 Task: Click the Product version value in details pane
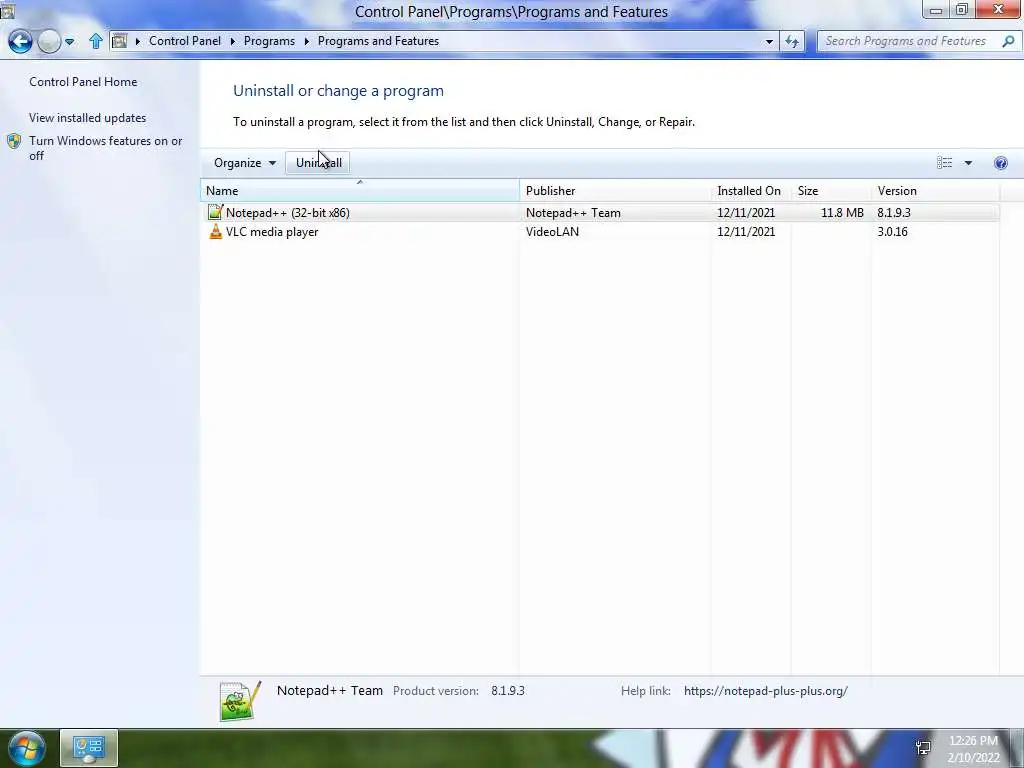pos(507,691)
